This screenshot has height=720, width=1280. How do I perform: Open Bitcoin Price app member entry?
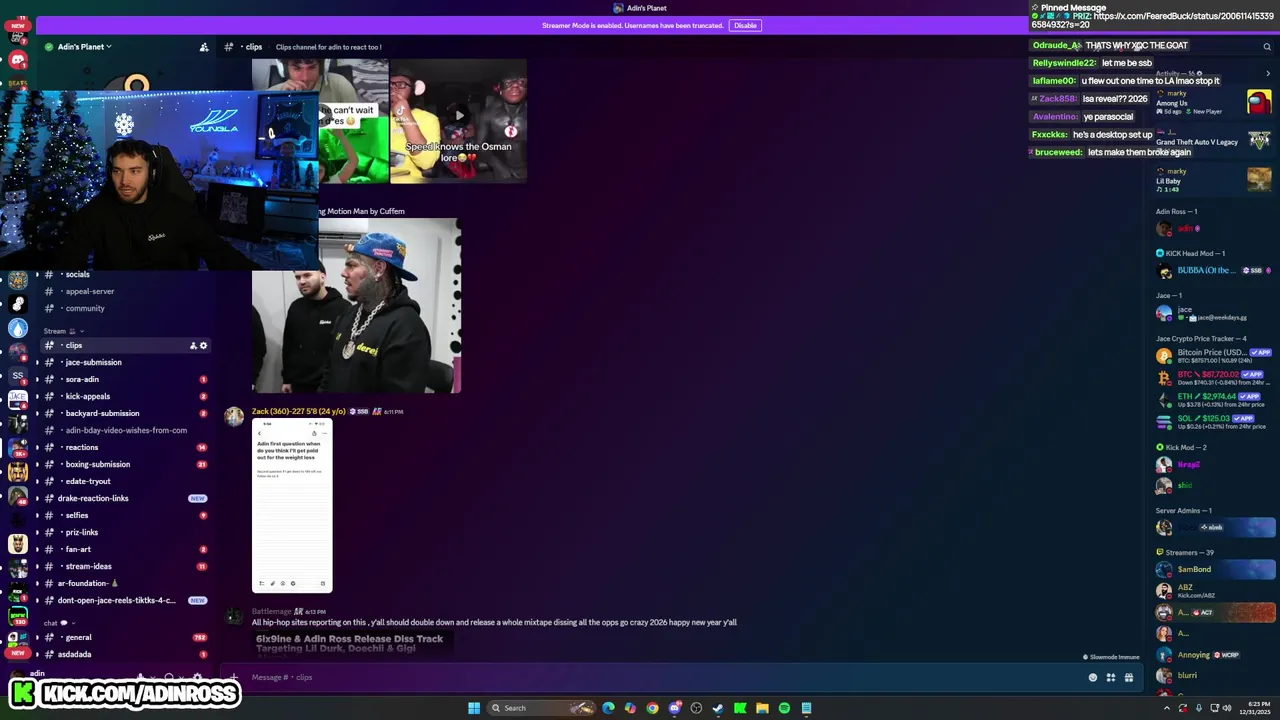[1213, 356]
